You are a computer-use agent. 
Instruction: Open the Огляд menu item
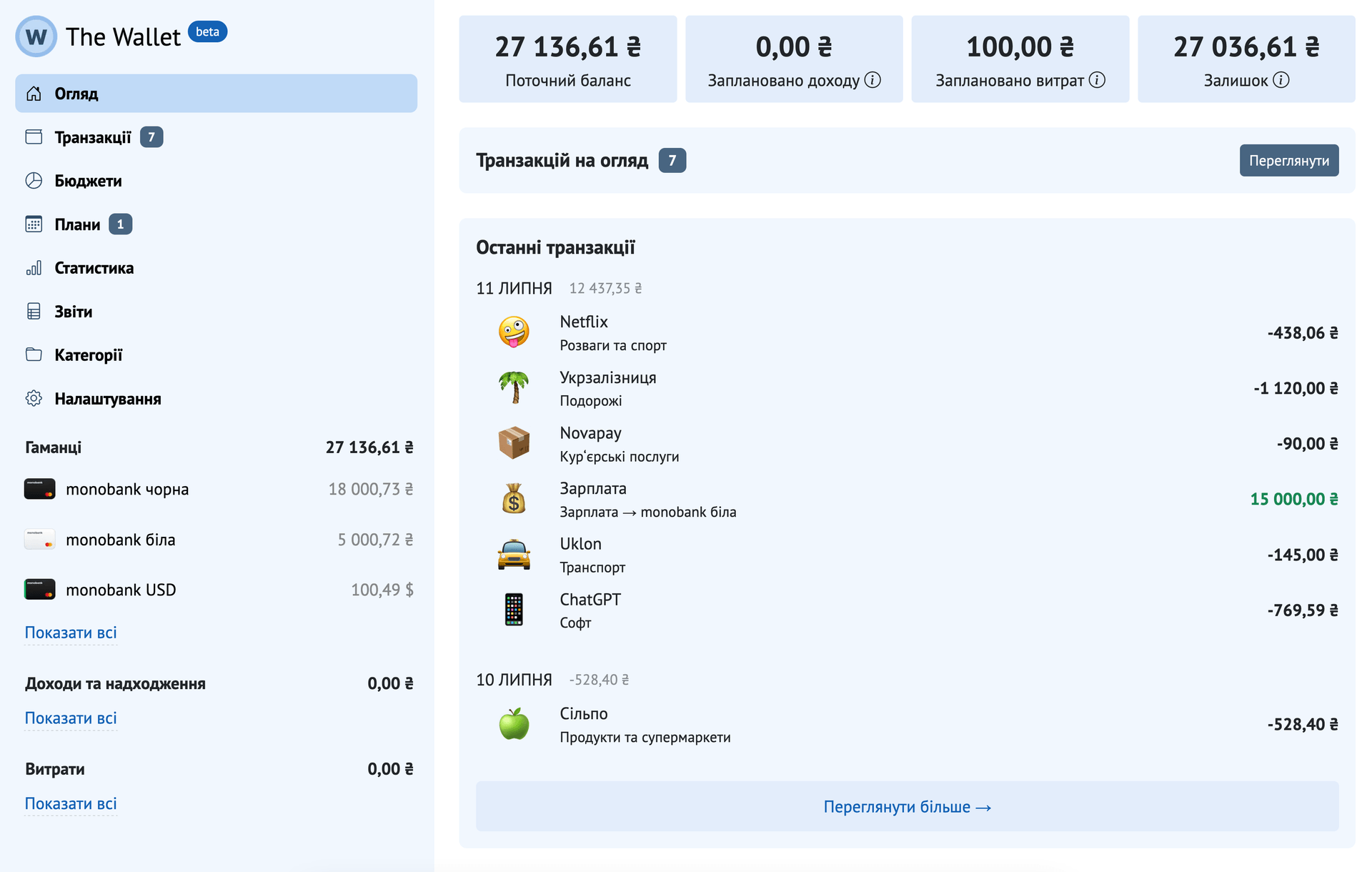(x=216, y=94)
